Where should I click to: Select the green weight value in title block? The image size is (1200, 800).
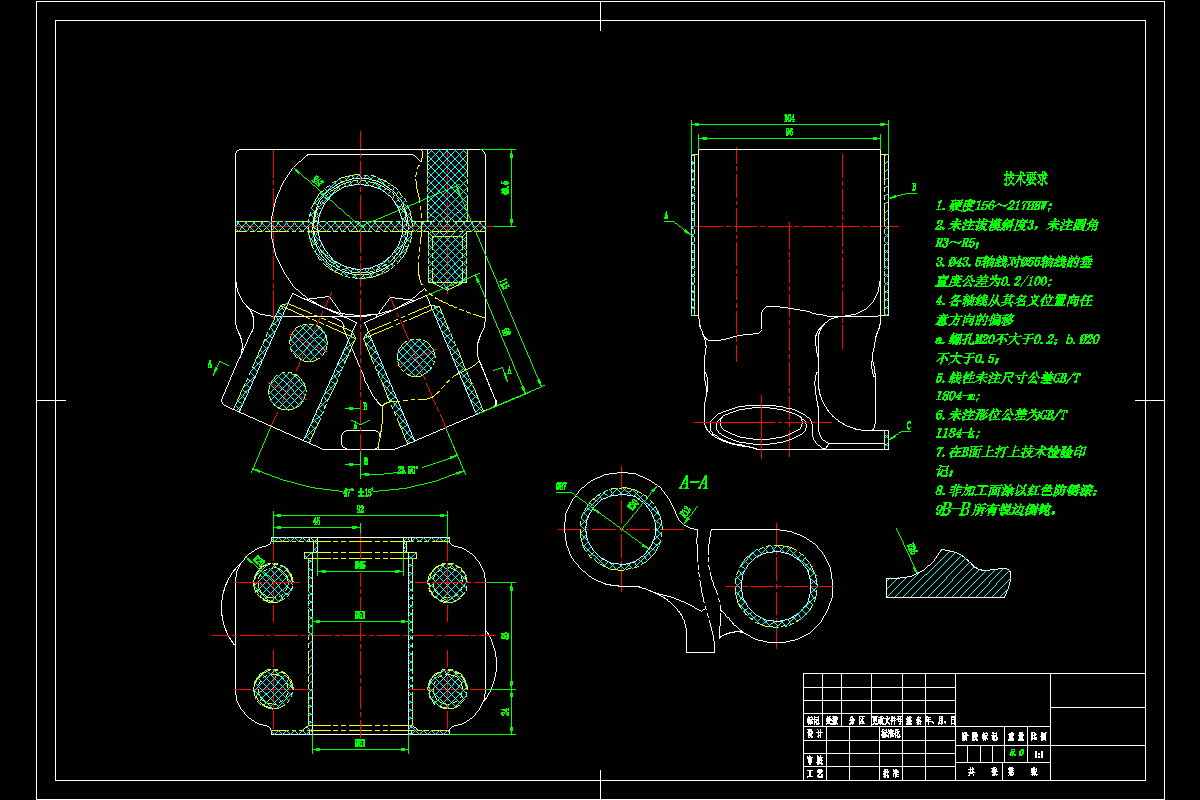1016,753
